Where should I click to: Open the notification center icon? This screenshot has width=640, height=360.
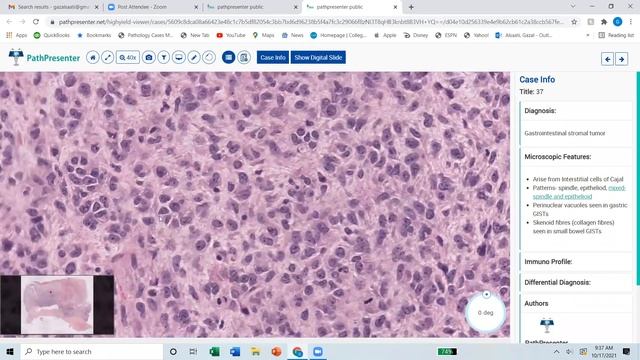point(627,351)
